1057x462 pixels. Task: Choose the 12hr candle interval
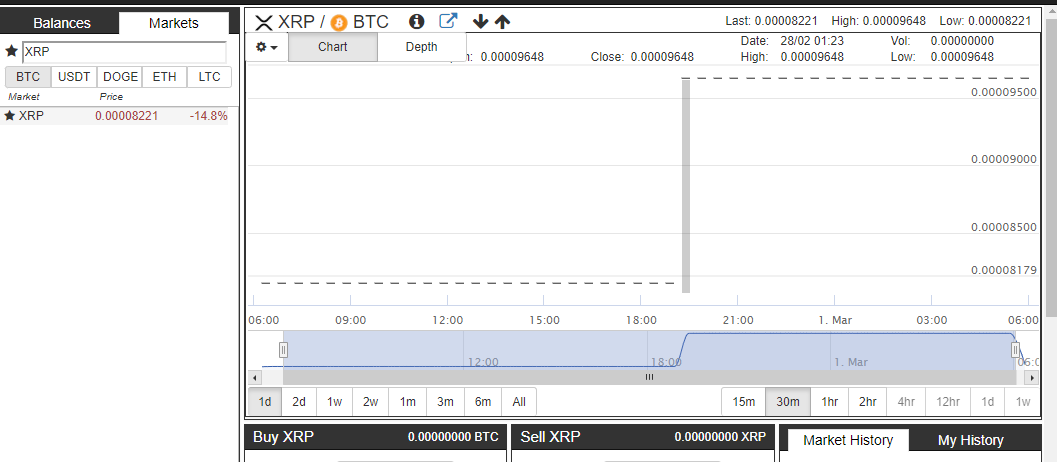click(948, 402)
